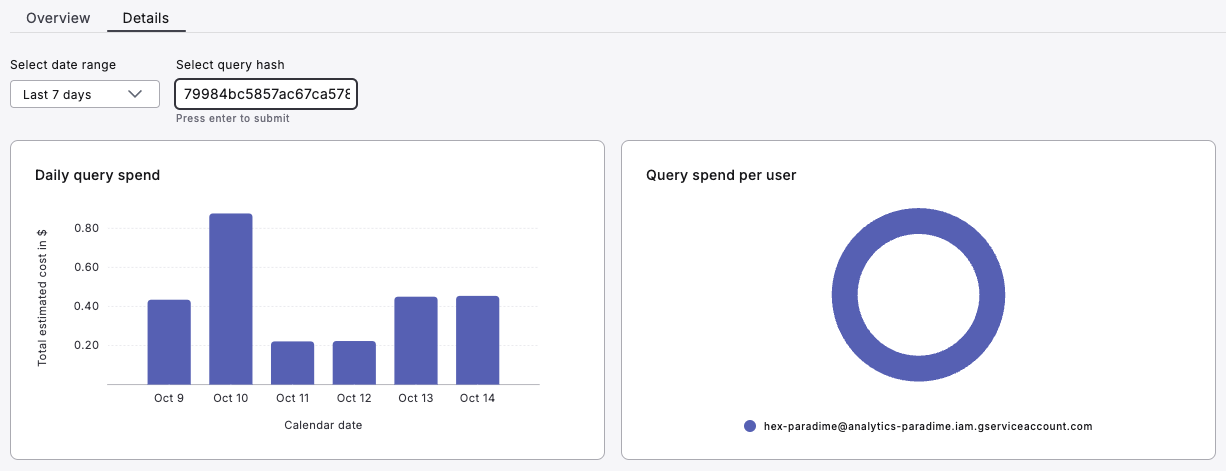Click the Query spend per user title
Screen dimensions: 1226x471
point(721,175)
